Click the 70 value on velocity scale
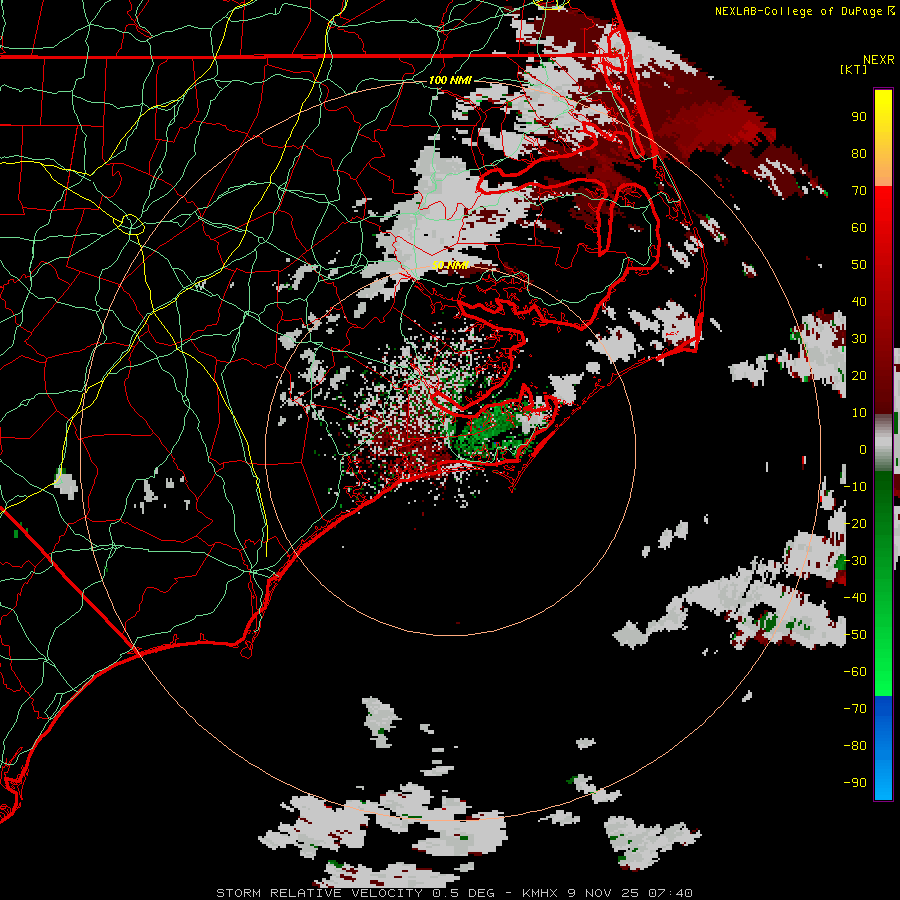Screen dimensions: 900x900 (859, 191)
